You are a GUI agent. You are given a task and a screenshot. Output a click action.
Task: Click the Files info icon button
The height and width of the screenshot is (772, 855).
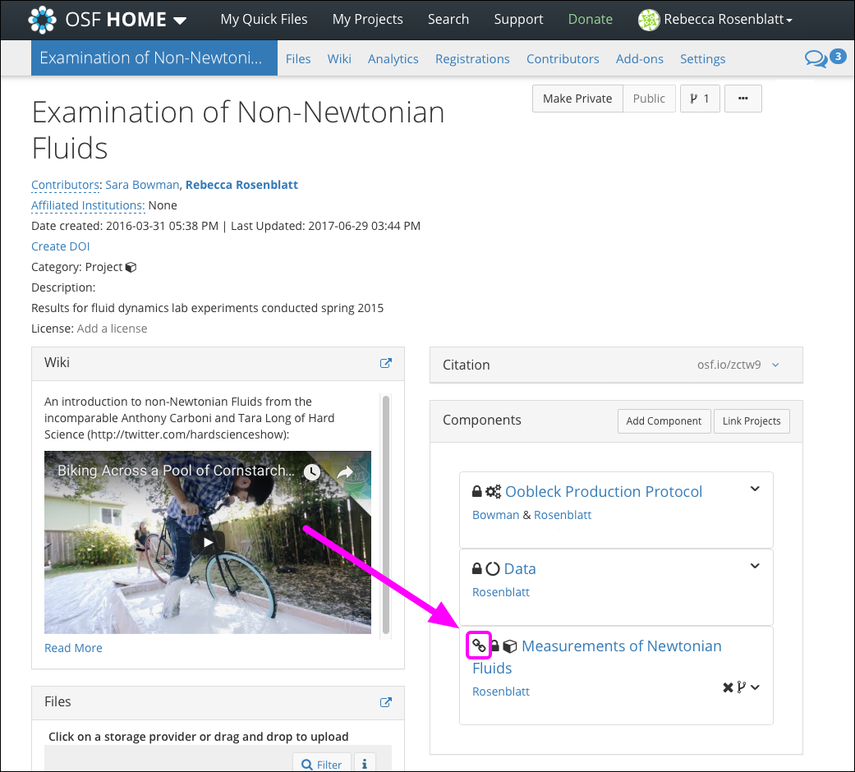(364, 764)
